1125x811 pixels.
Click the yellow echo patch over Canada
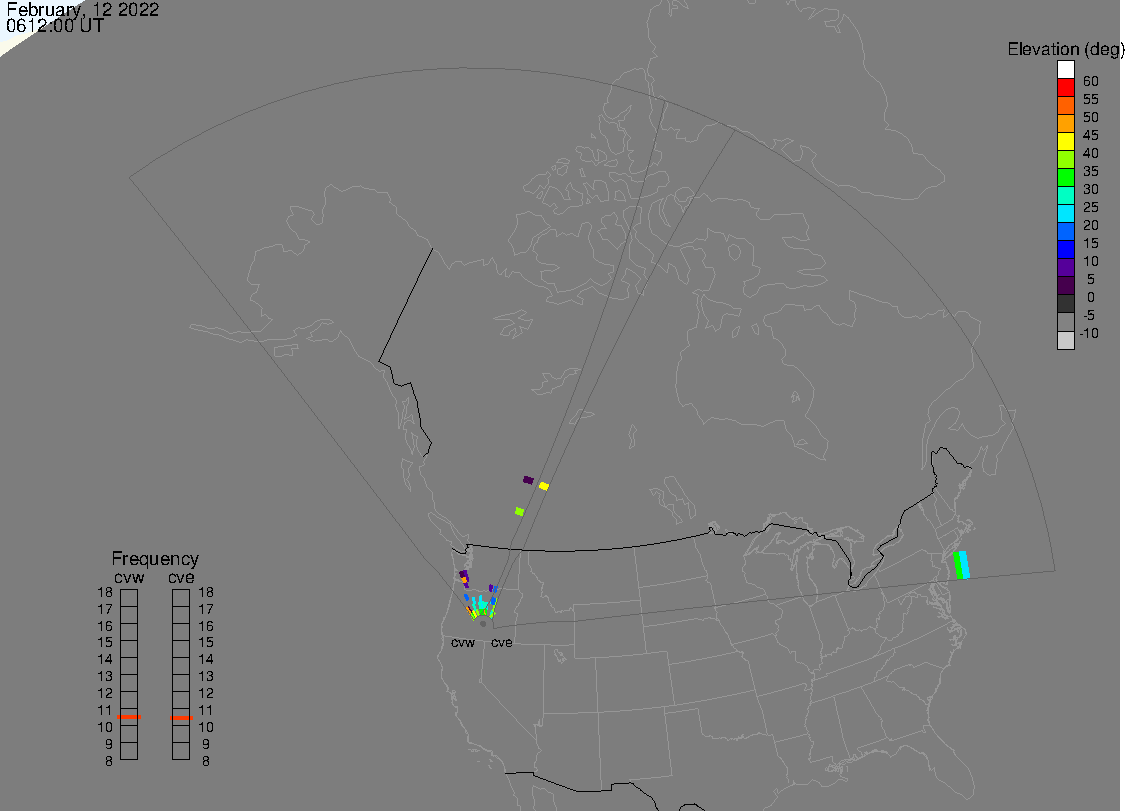[x=544, y=486]
